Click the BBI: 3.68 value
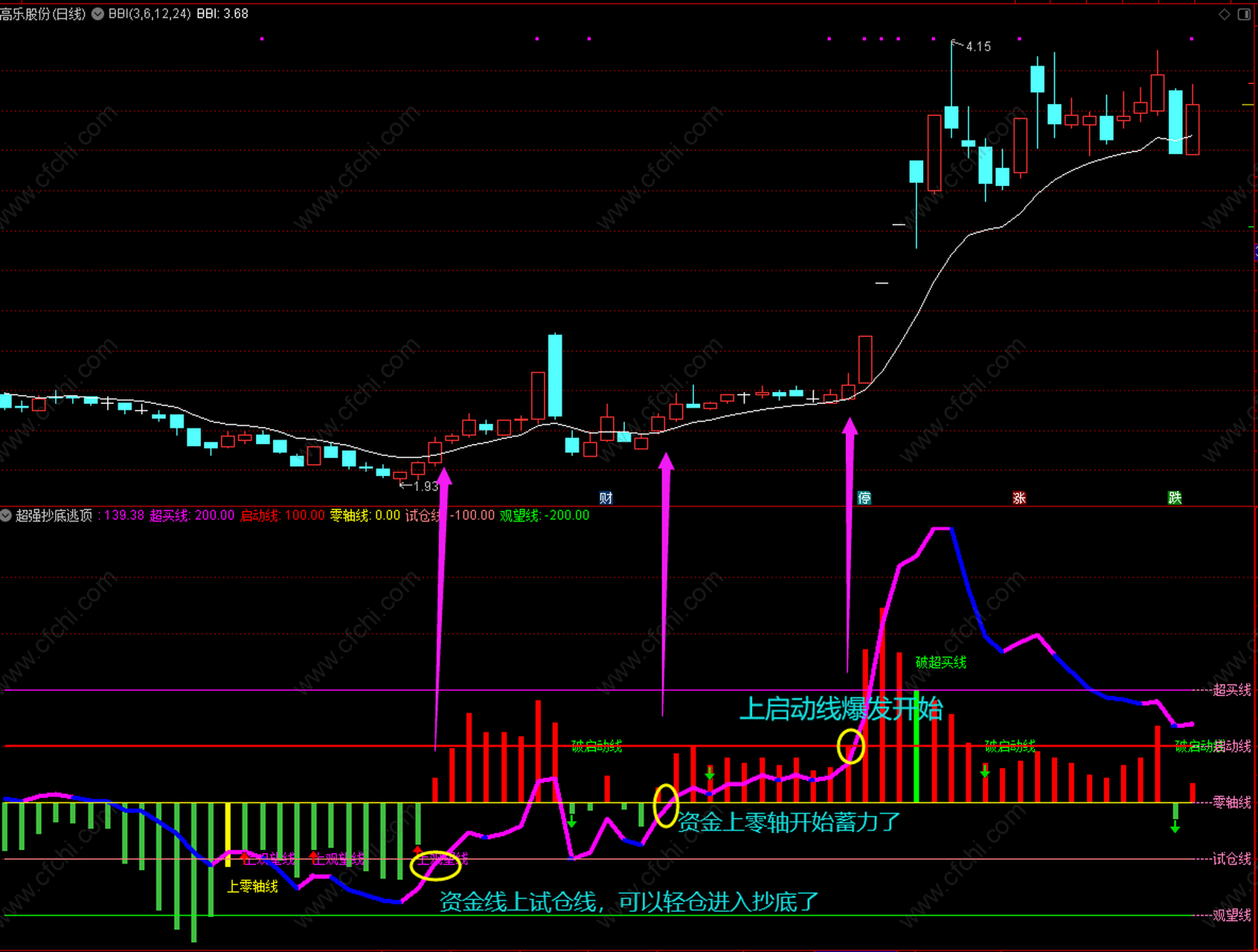The width and height of the screenshot is (1258, 952). click(222, 14)
